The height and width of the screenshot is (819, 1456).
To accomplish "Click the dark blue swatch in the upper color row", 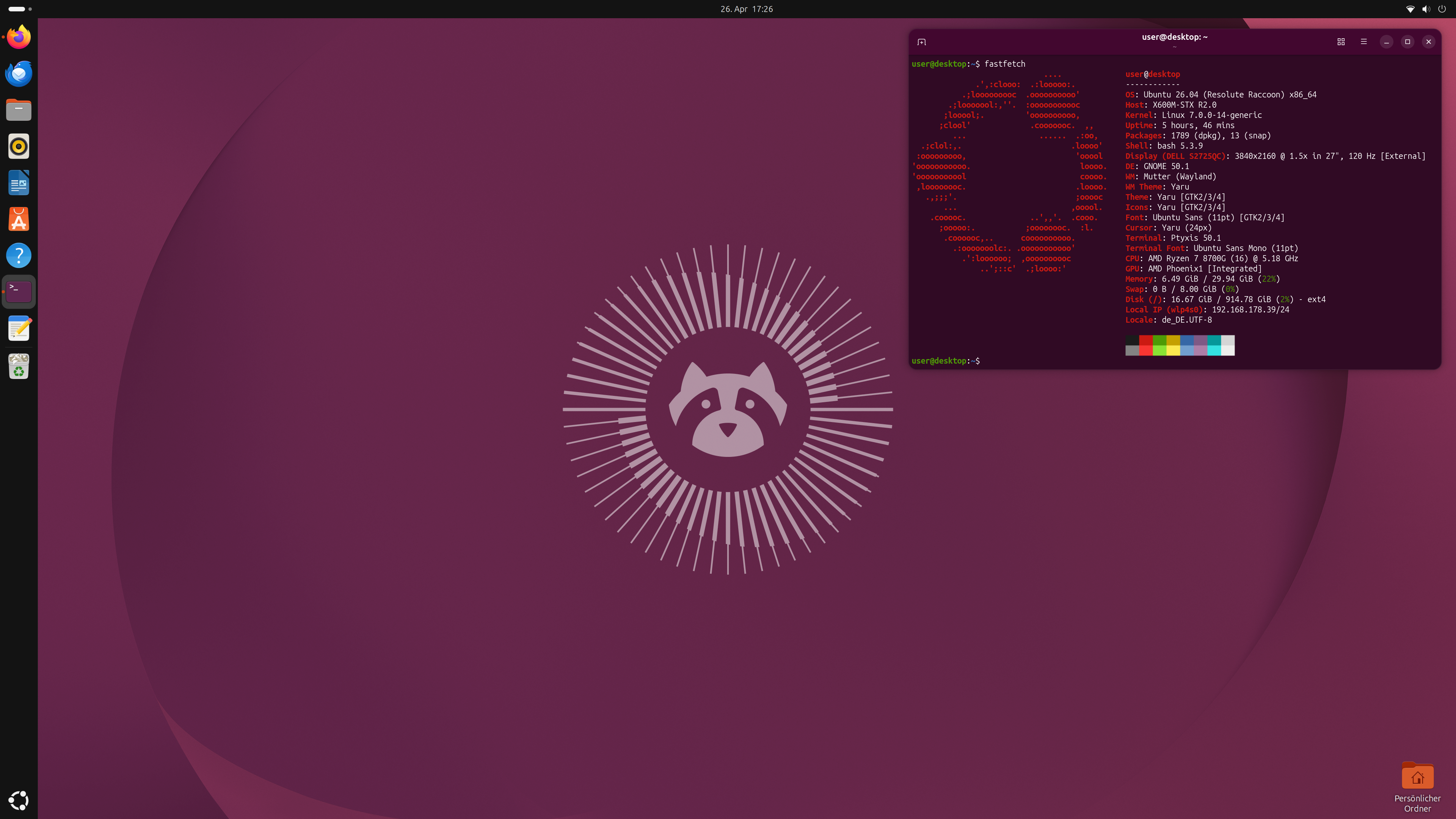I will point(1186,340).
